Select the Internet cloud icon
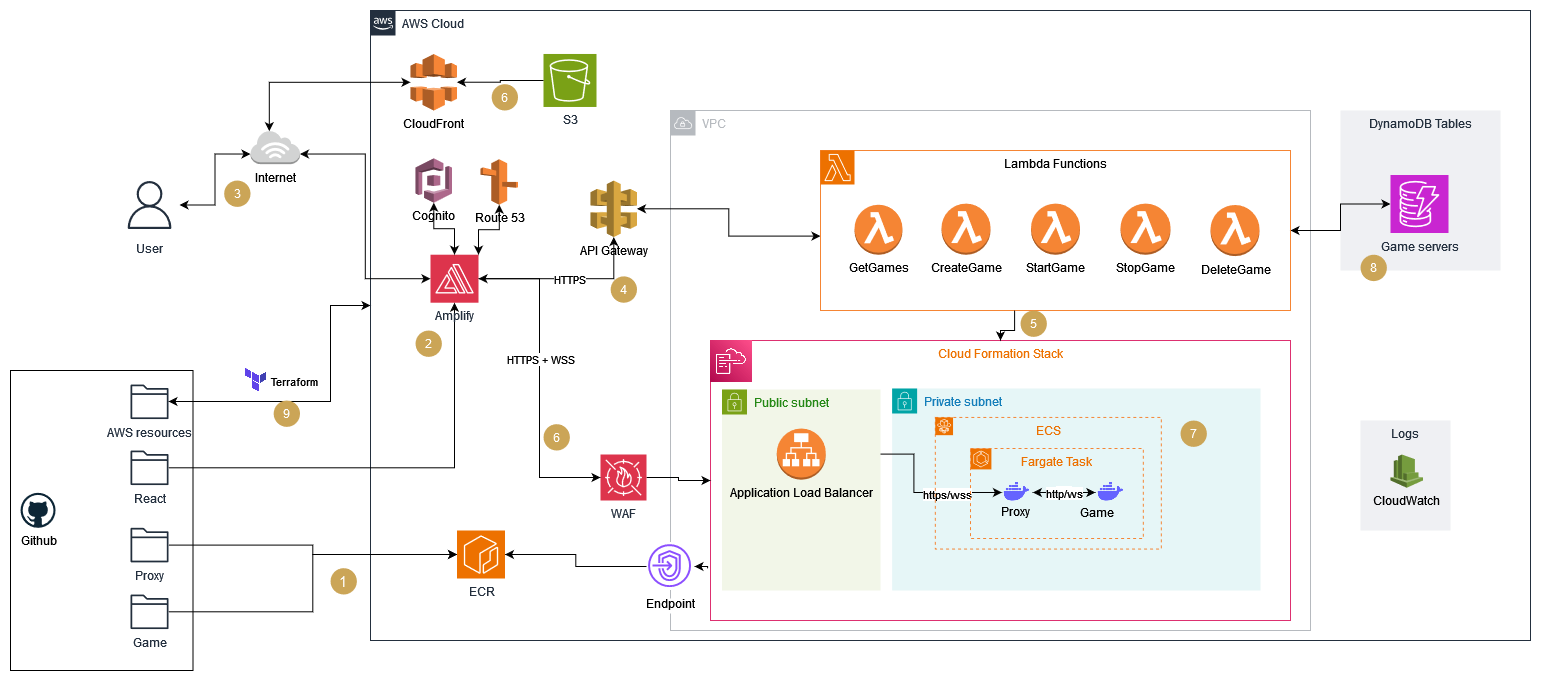Image resolution: width=1541 pixels, height=681 pixels. click(275, 150)
